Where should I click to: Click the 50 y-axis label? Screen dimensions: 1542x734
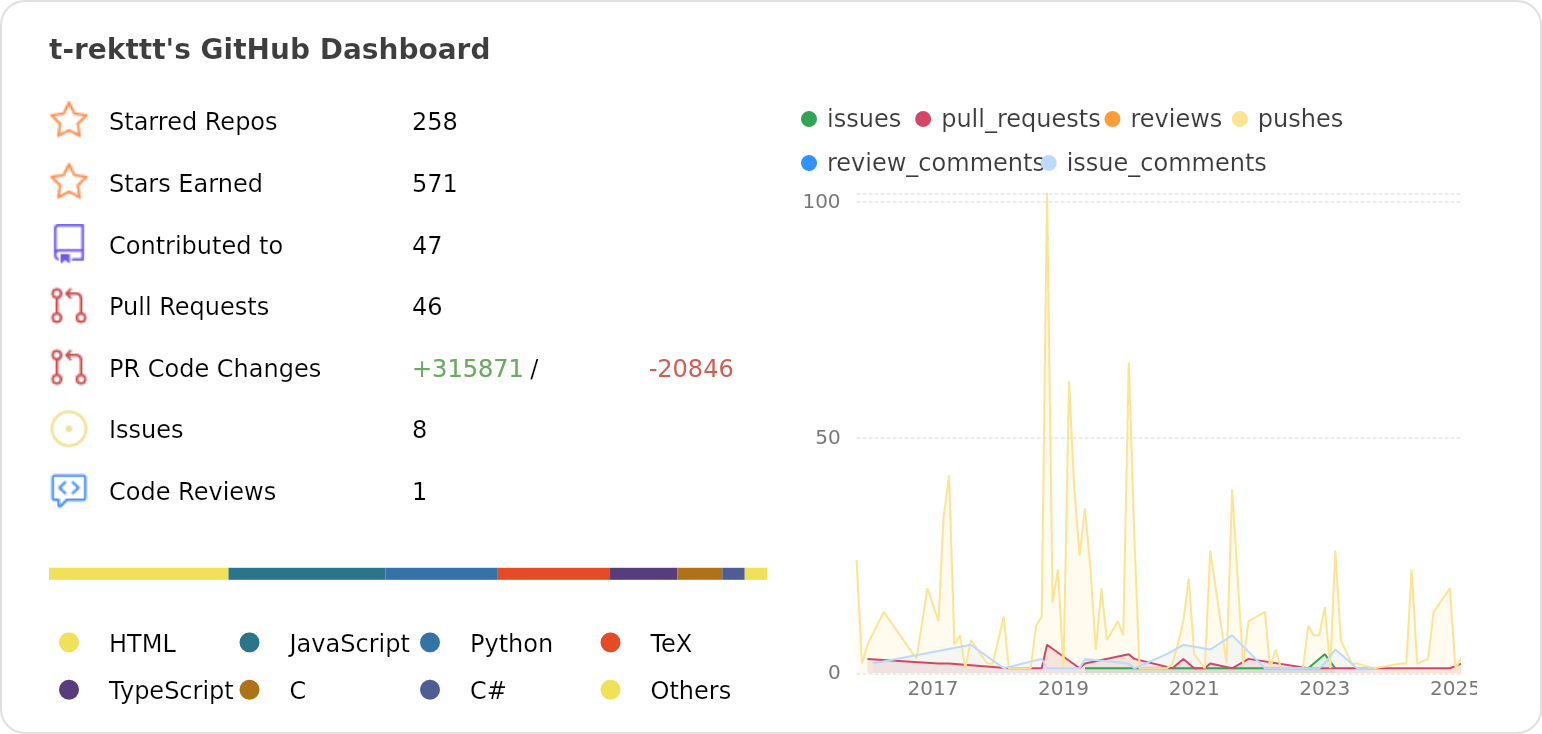pos(828,438)
